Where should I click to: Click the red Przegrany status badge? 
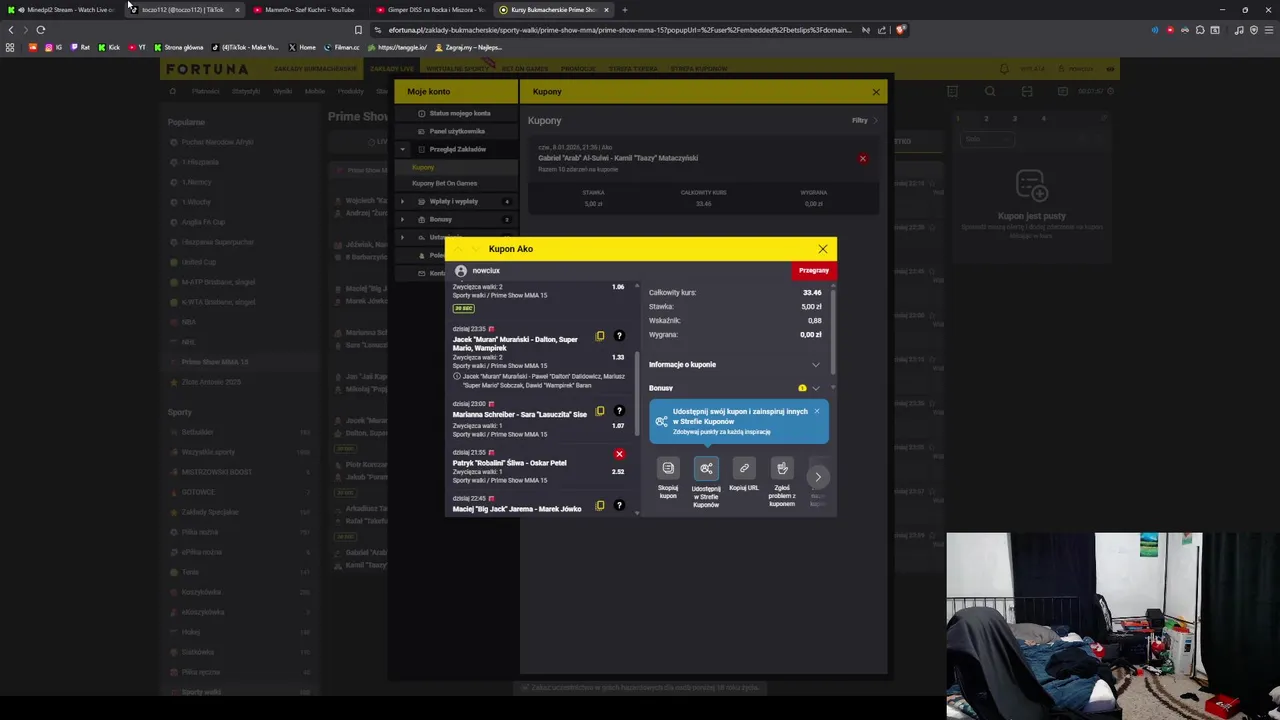point(814,270)
